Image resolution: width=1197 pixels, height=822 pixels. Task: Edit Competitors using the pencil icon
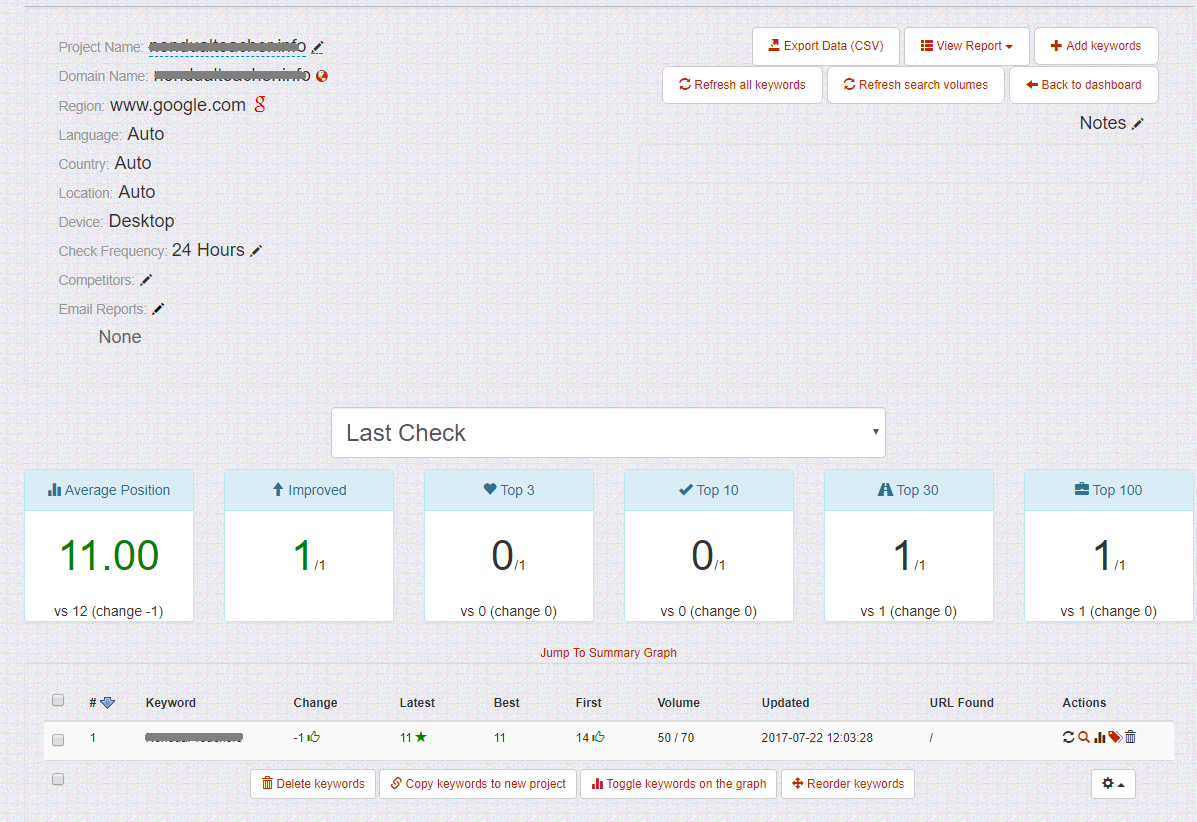click(x=146, y=280)
